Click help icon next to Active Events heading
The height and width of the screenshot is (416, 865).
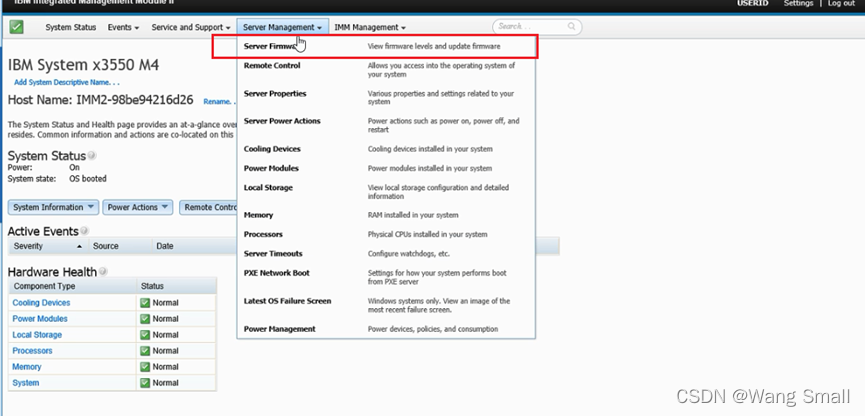[x=84, y=231]
